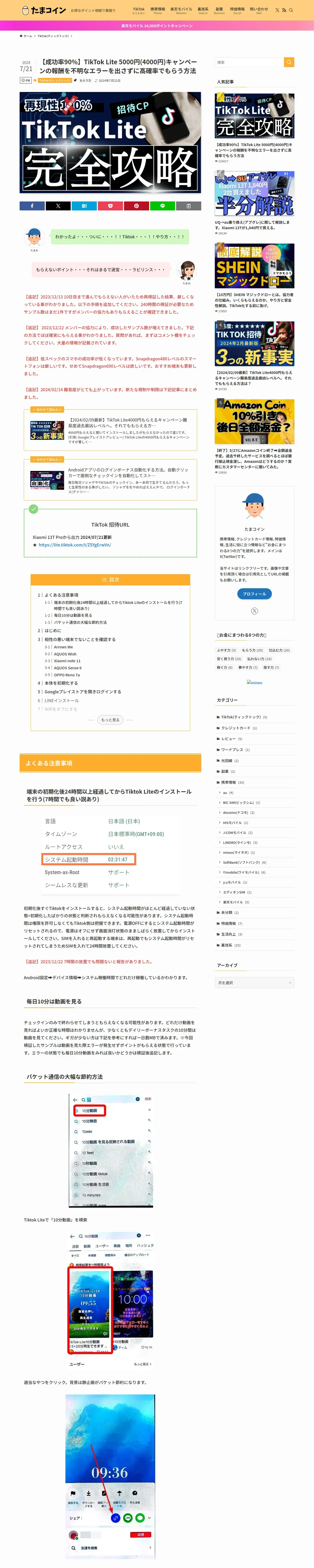Jump to the contents entry OPPO Reno 7a
Viewport: 314px width, 1568px height.
click(x=66, y=675)
